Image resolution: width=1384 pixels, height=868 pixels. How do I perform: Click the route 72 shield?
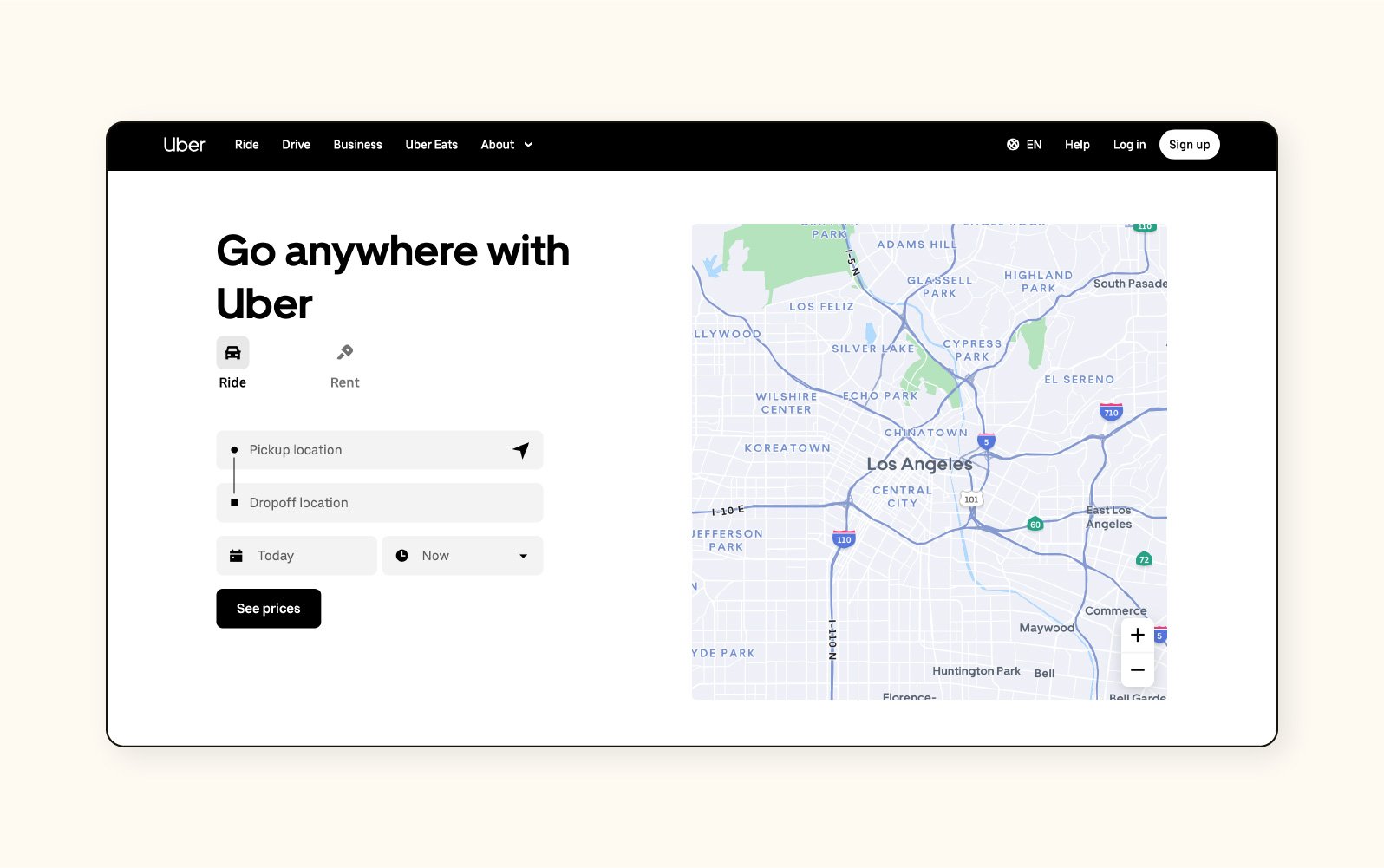(1144, 560)
